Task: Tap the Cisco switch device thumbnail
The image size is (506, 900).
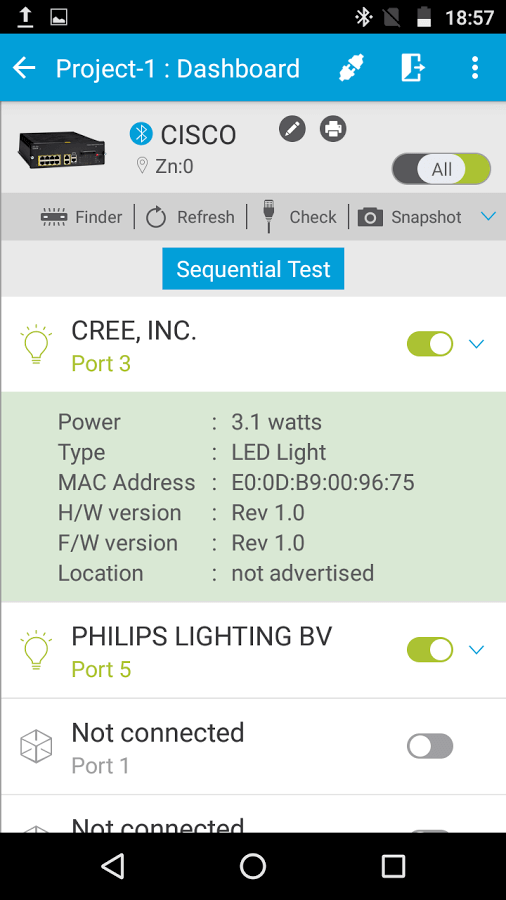Action: pyautogui.click(x=63, y=149)
